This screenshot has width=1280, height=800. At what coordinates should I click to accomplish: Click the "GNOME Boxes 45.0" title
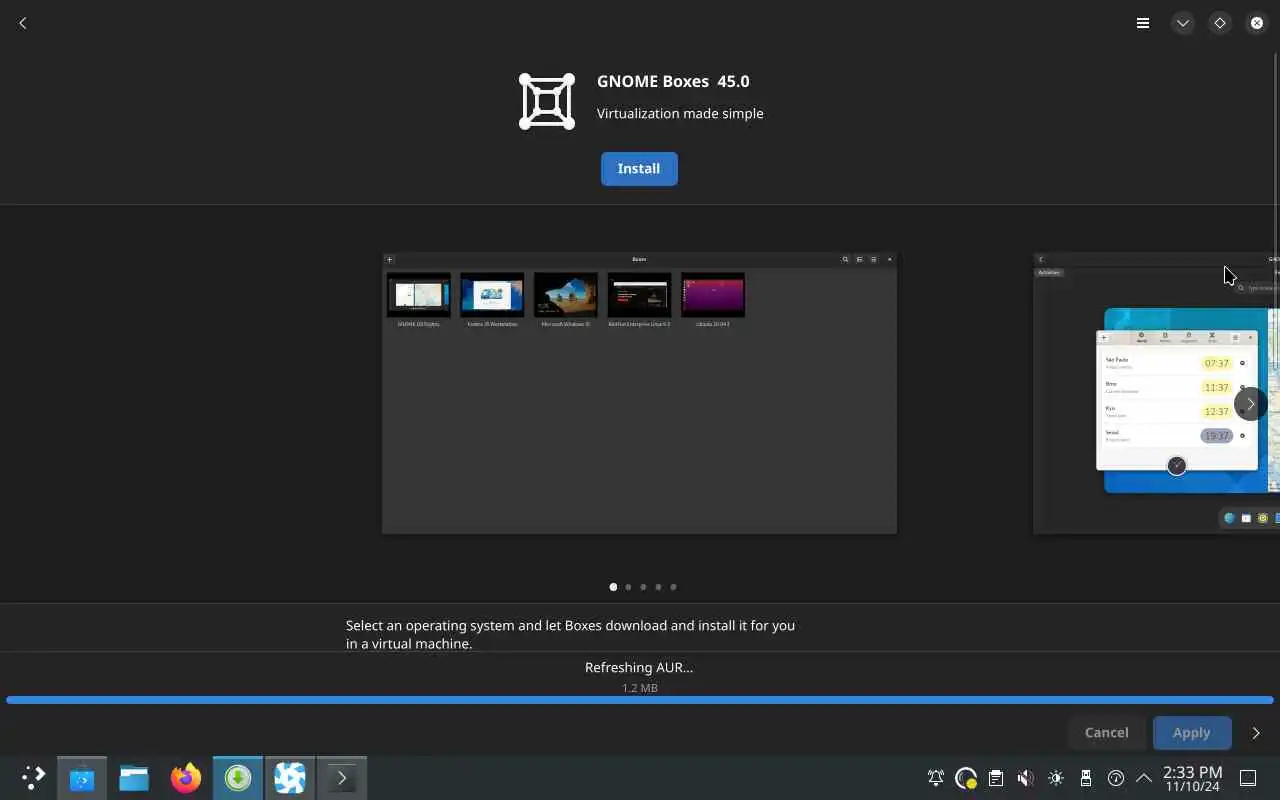pos(673,81)
